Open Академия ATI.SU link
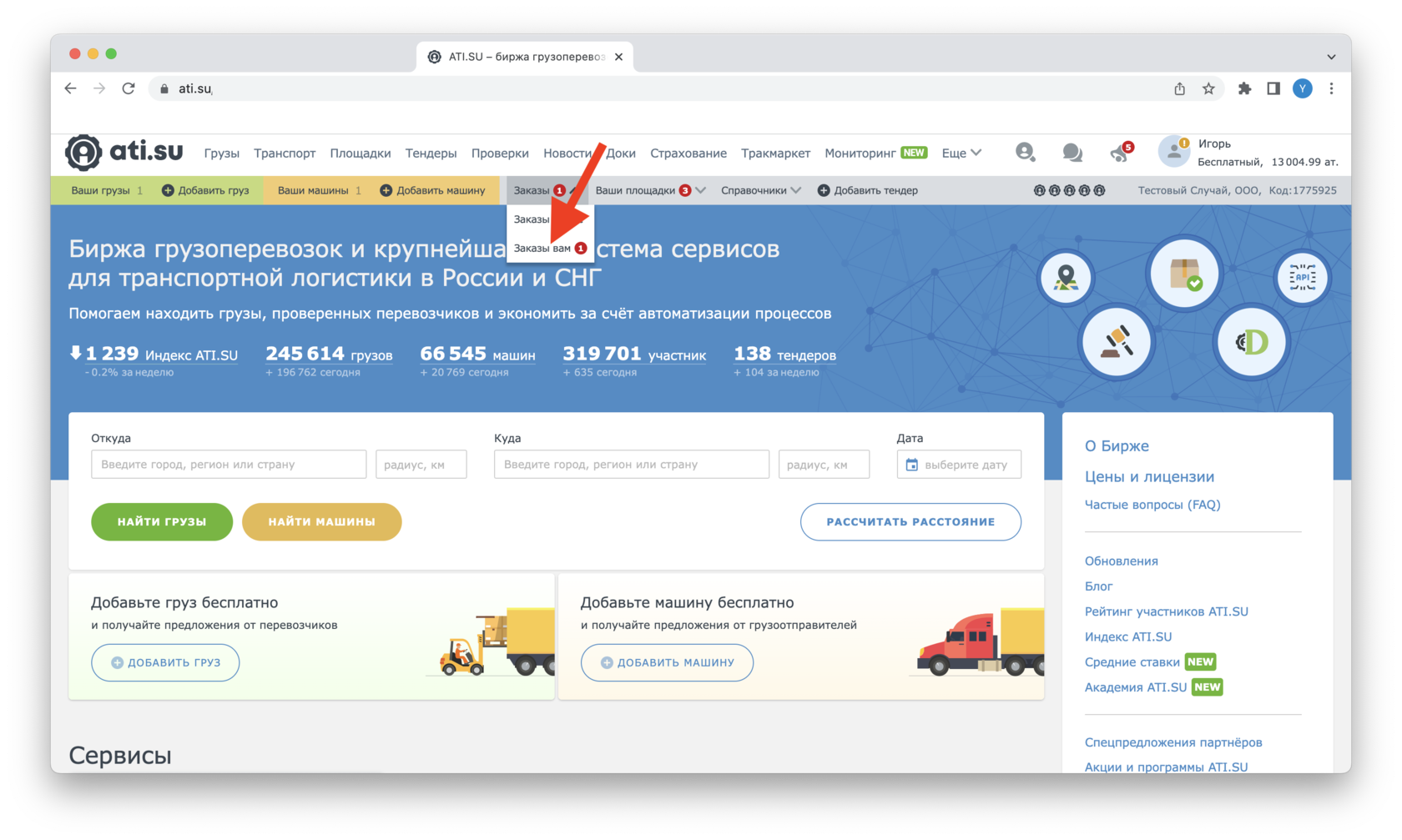The width and height of the screenshot is (1402, 840). tap(1136, 687)
